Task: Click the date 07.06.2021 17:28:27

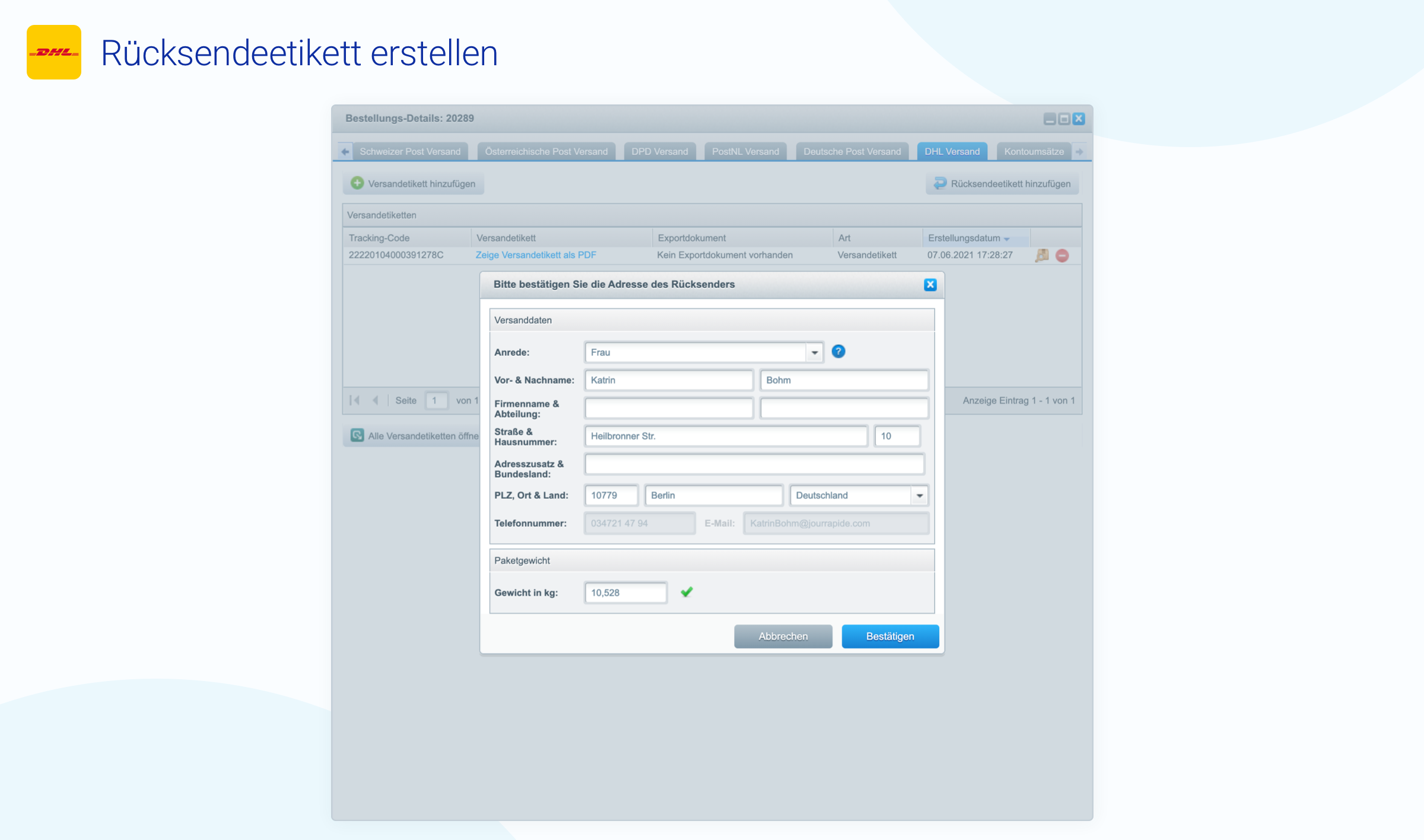Action: point(970,255)
